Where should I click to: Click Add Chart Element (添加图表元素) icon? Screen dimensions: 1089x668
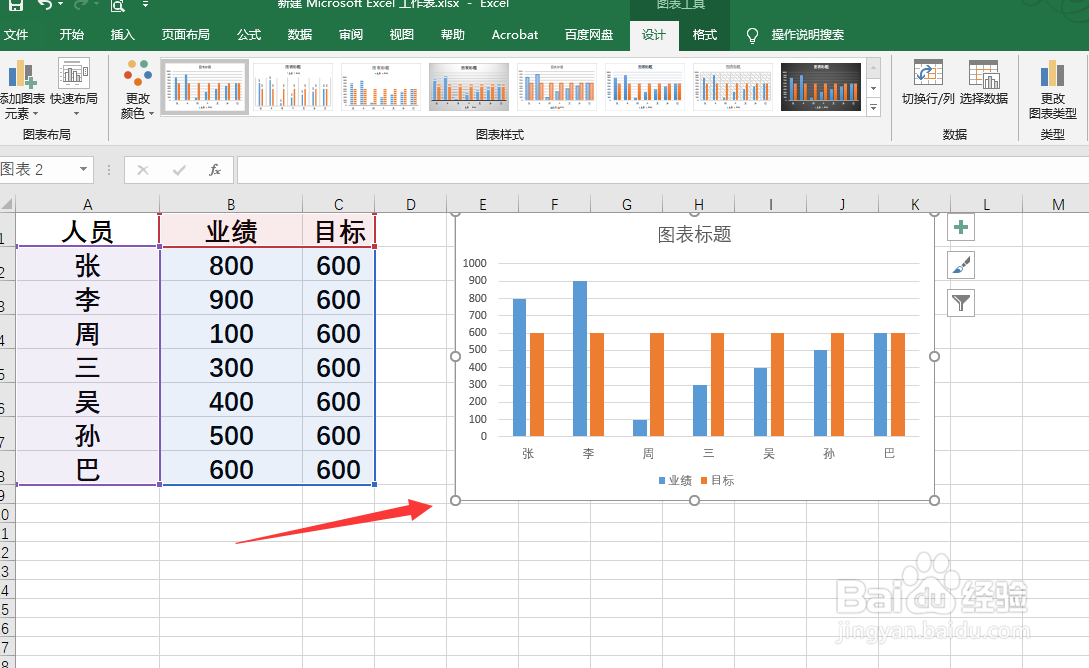click(22, 85)
